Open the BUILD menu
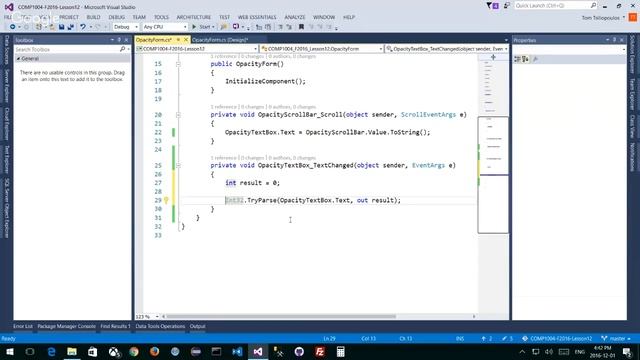 point(93,17)
